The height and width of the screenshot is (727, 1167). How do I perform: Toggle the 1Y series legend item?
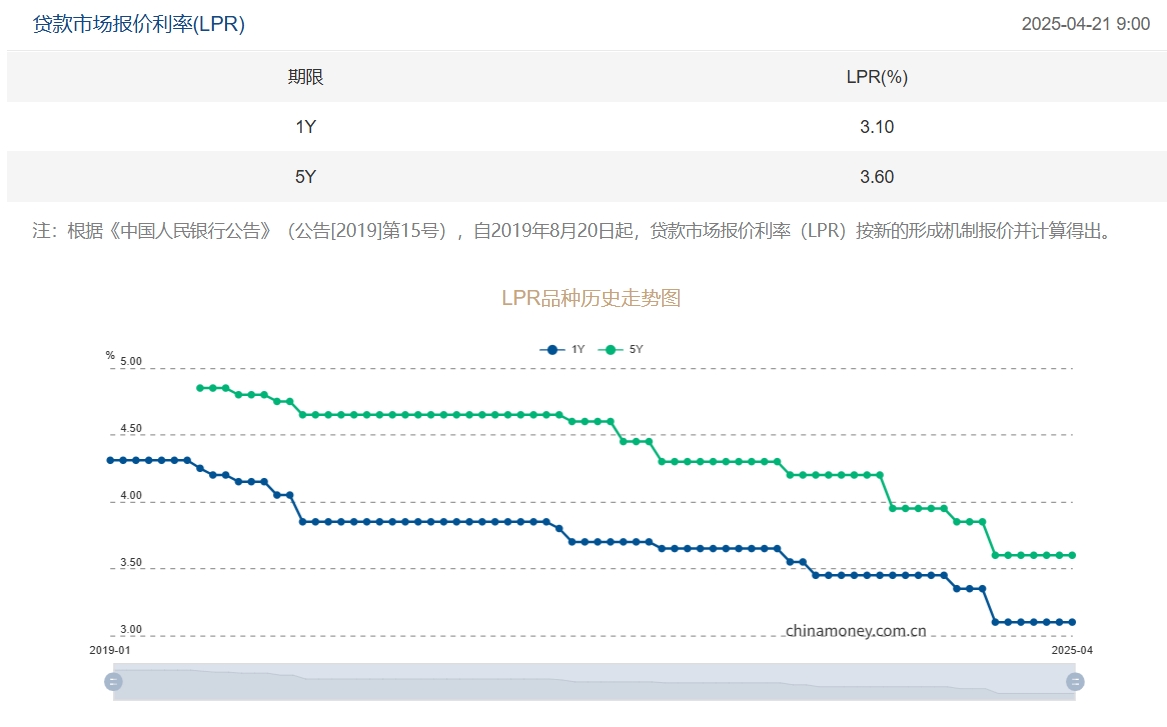coord(562,349)
